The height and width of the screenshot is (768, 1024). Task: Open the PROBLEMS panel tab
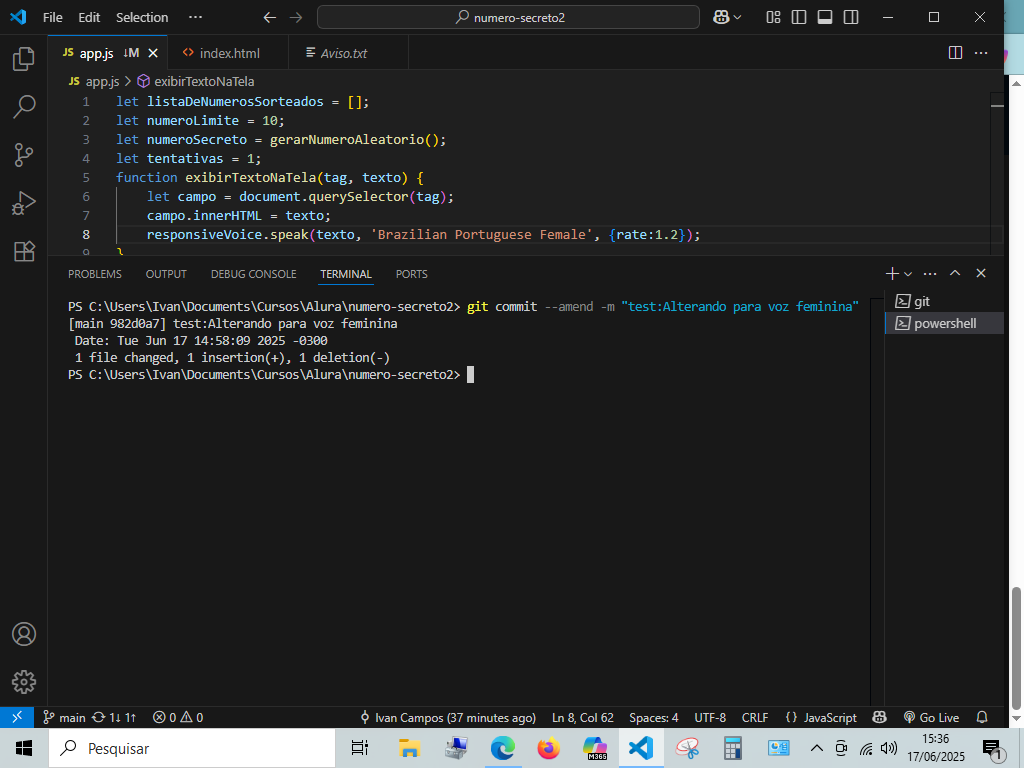(95, 274)
